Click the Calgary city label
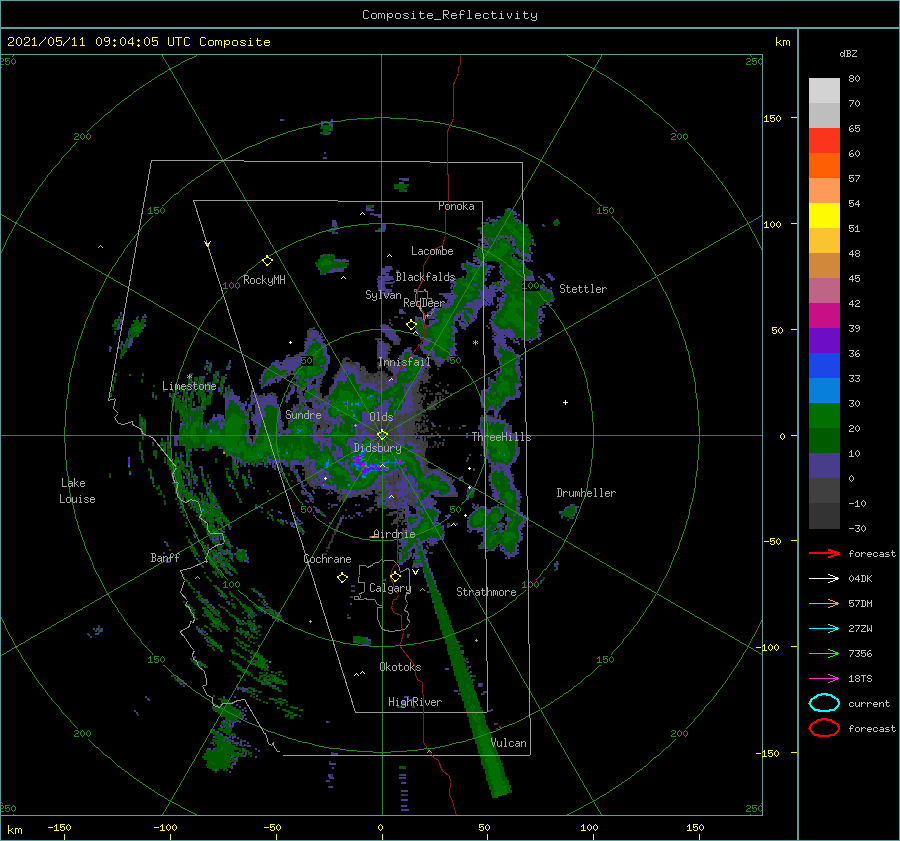 [390, 588]
